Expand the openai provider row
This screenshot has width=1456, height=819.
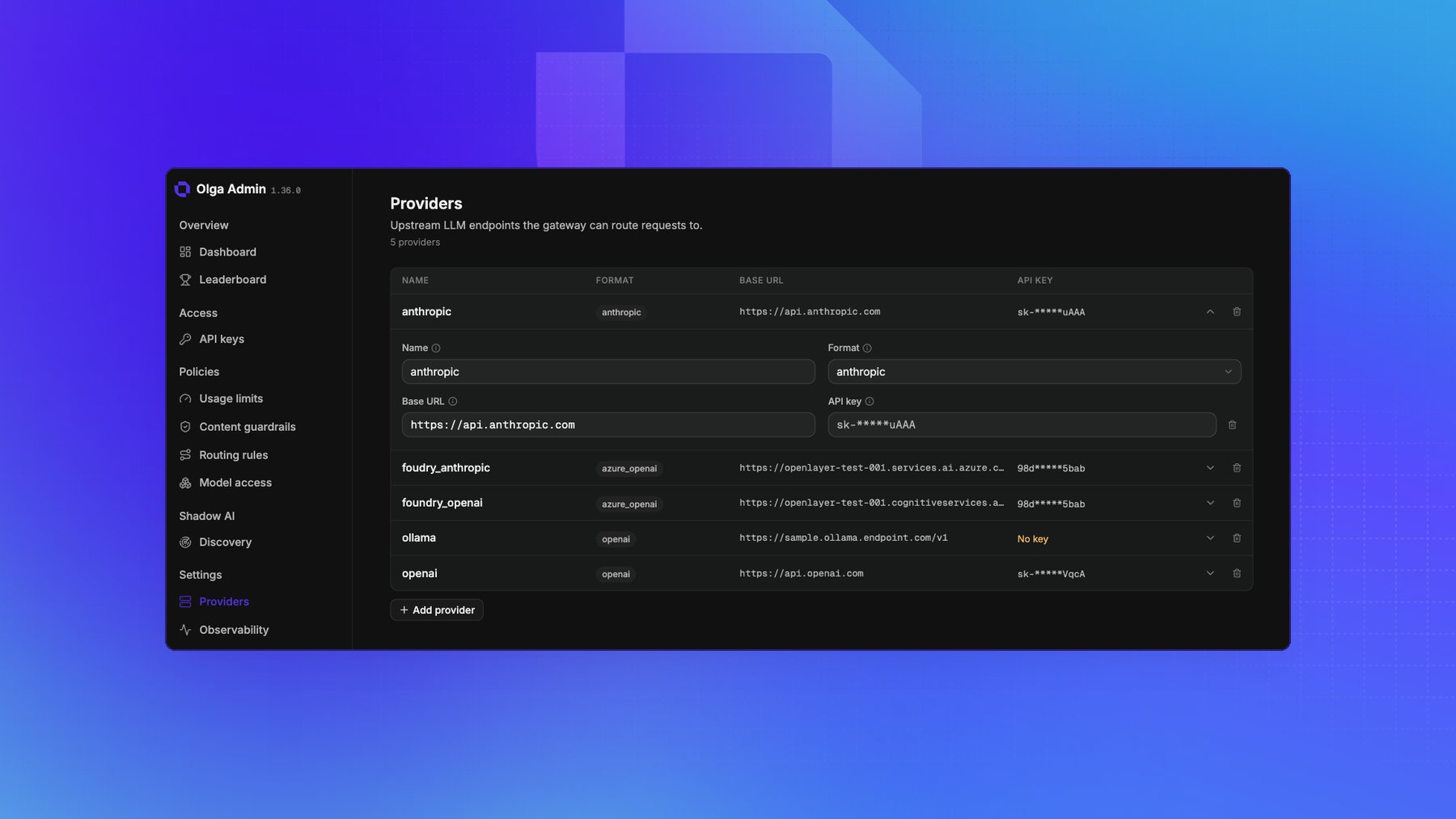pos(1210,573)
